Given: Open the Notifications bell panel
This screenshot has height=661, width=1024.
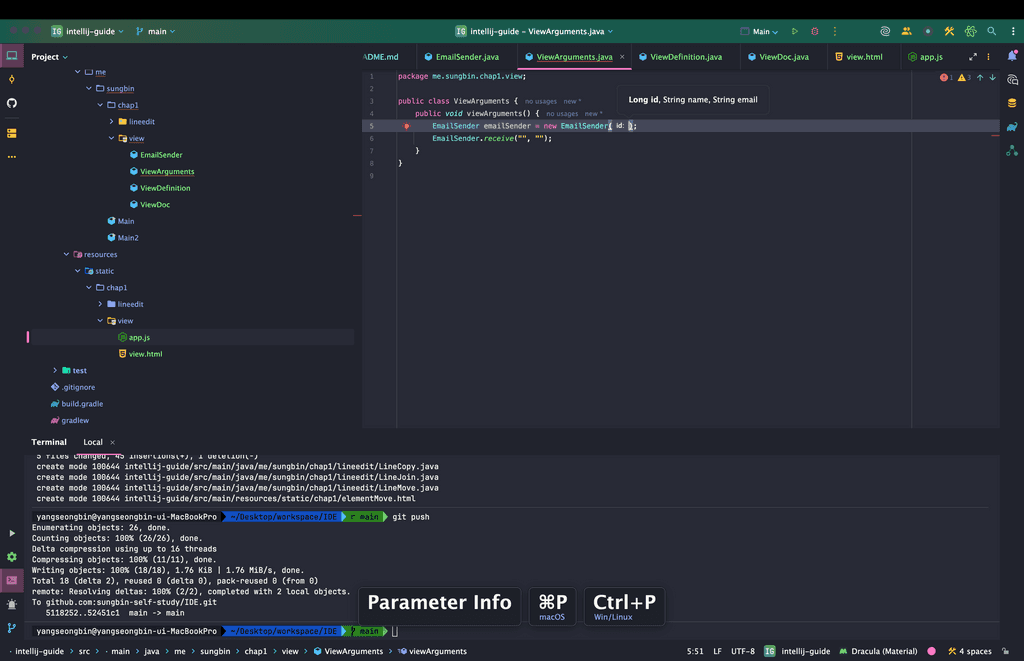Looking at the screenshot, I should tap(1012, 56).
